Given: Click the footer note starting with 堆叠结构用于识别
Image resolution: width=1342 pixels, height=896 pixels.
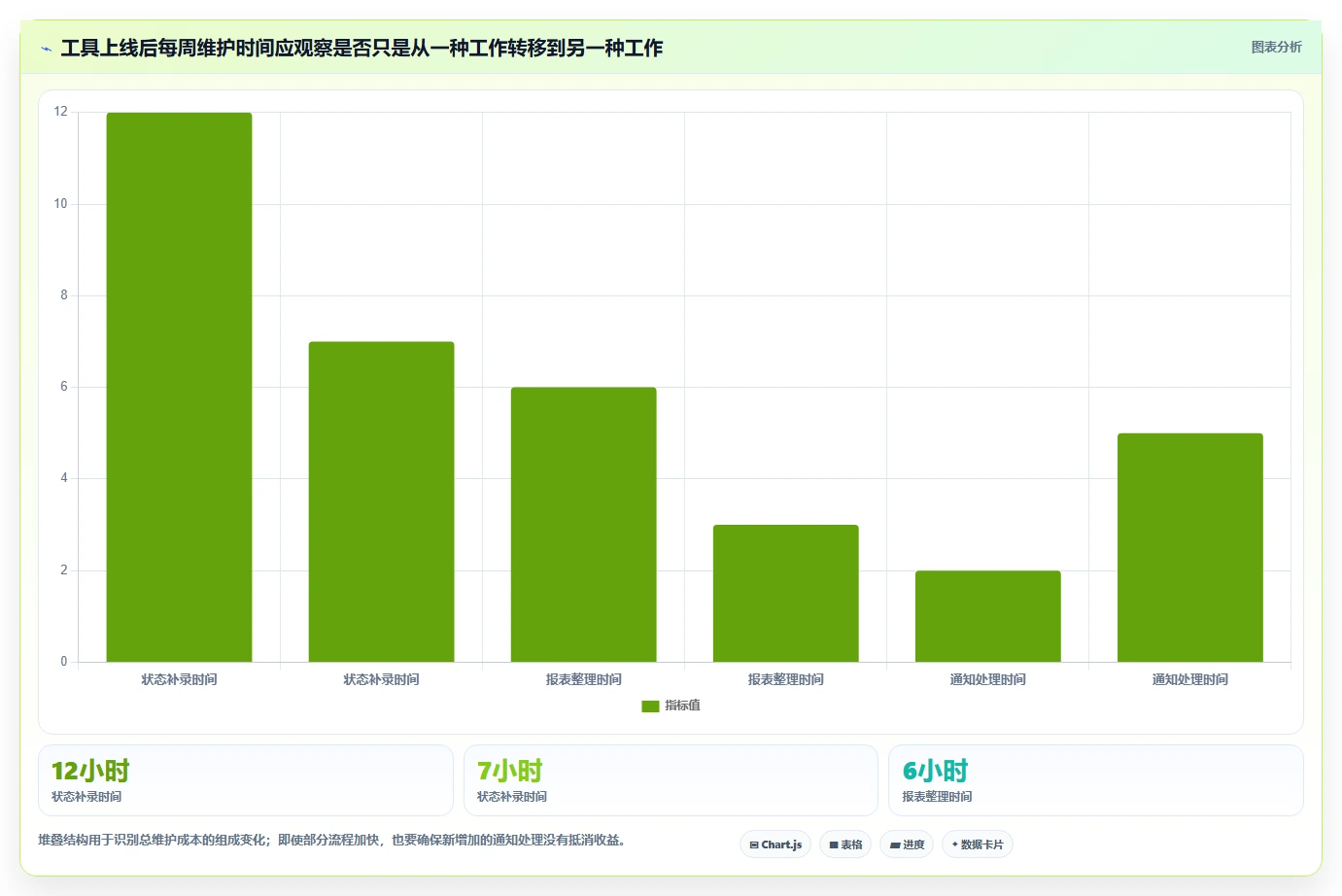Looking at the screenshot, I should [x=331, y=840].
